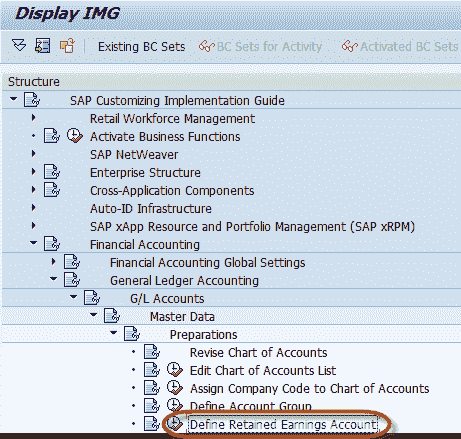Select Master Data row text
461x439 pixels.
(182, 316)
